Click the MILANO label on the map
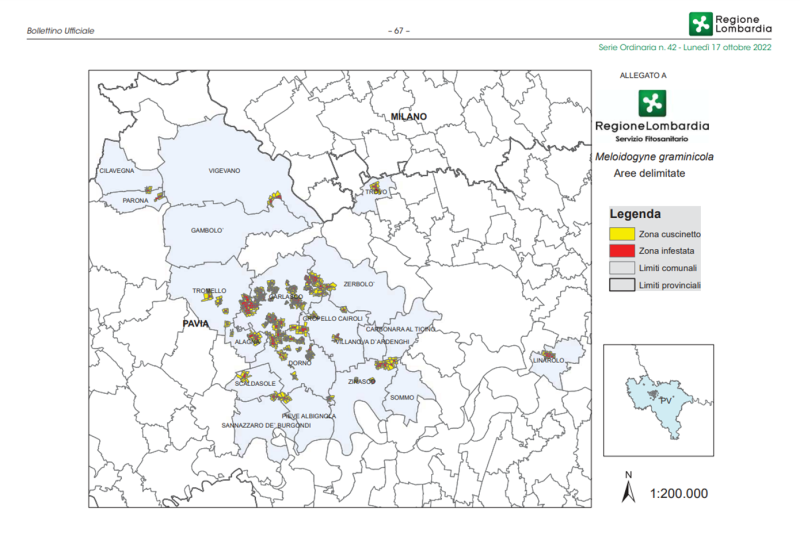This screenshot has height=536, width=800. point(408,117)
